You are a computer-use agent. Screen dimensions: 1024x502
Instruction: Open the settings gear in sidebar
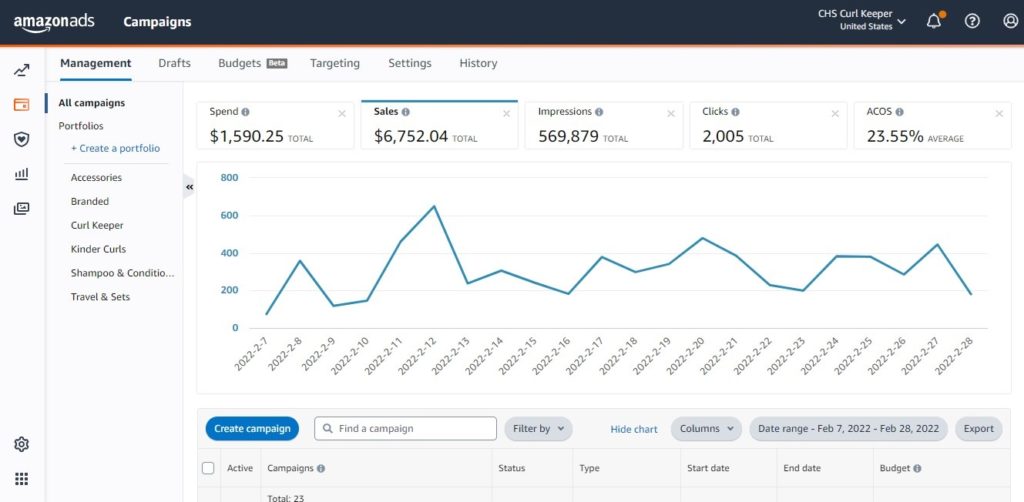(x=21, y=444)
